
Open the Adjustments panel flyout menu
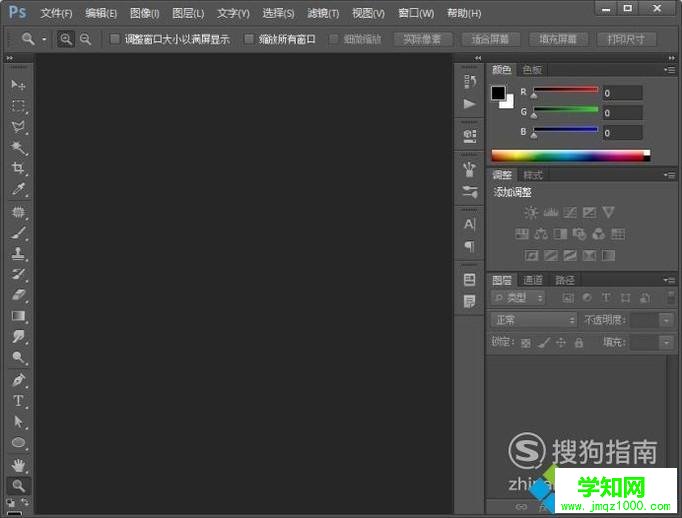coord(670,175)
